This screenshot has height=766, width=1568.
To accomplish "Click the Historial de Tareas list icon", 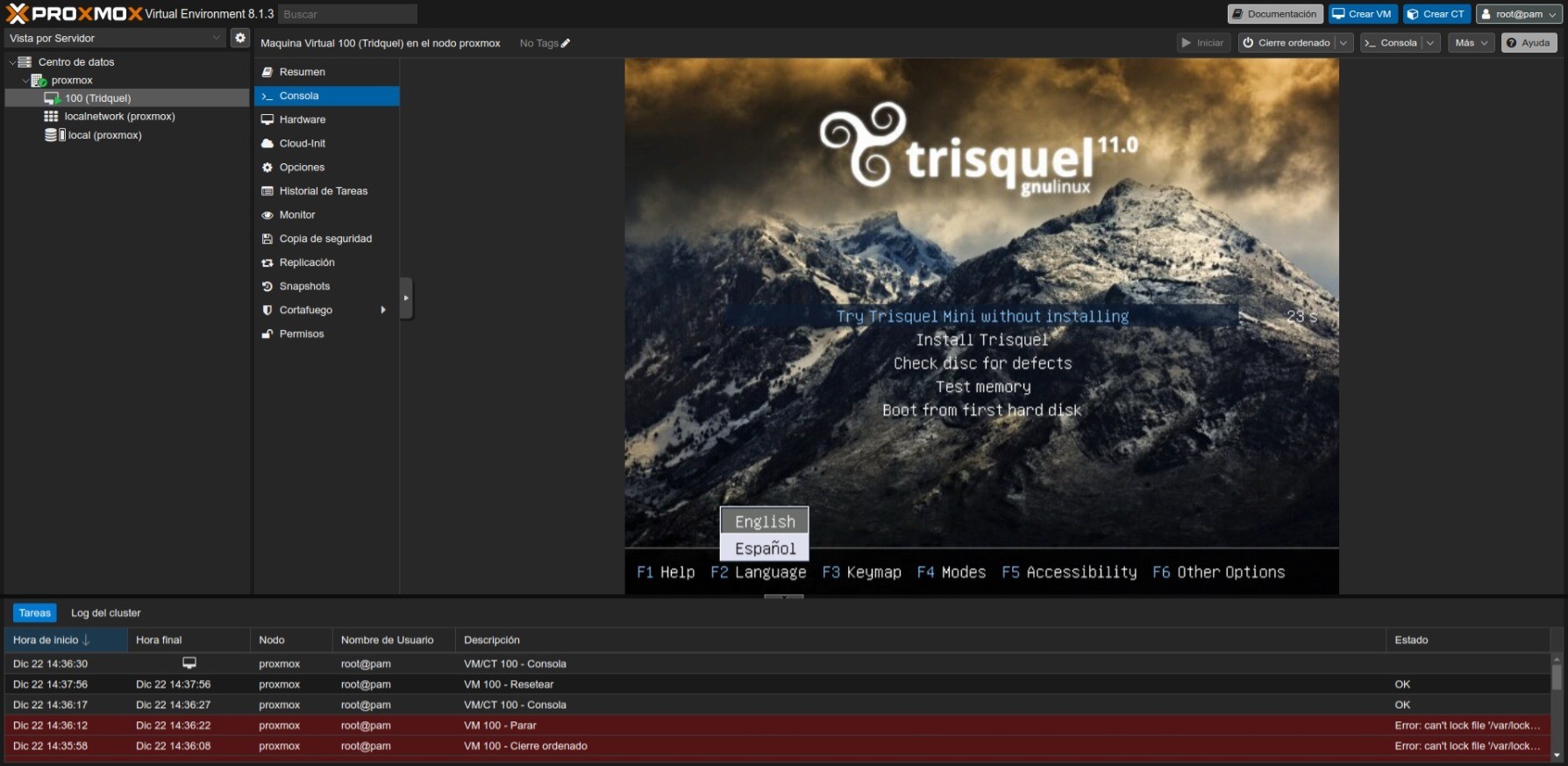I will [x=267, y=190].
